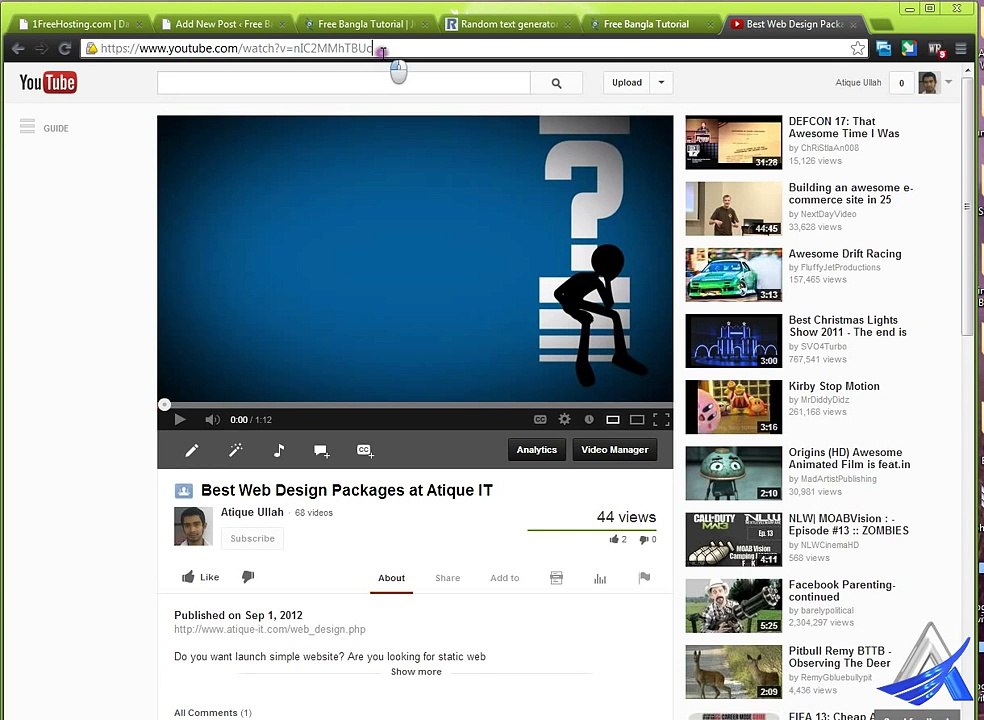
Task: Toggle closed captions CC in player
Action: coord(540,419)
